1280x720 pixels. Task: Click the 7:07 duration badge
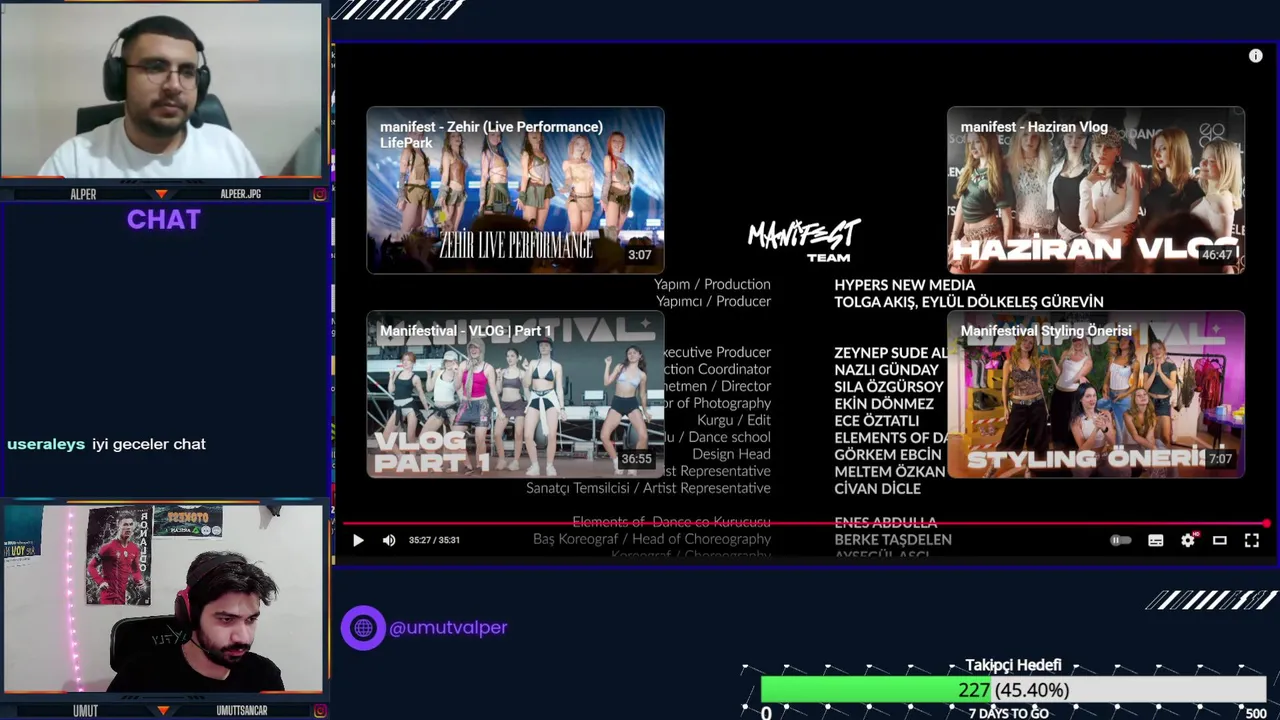1221,459
